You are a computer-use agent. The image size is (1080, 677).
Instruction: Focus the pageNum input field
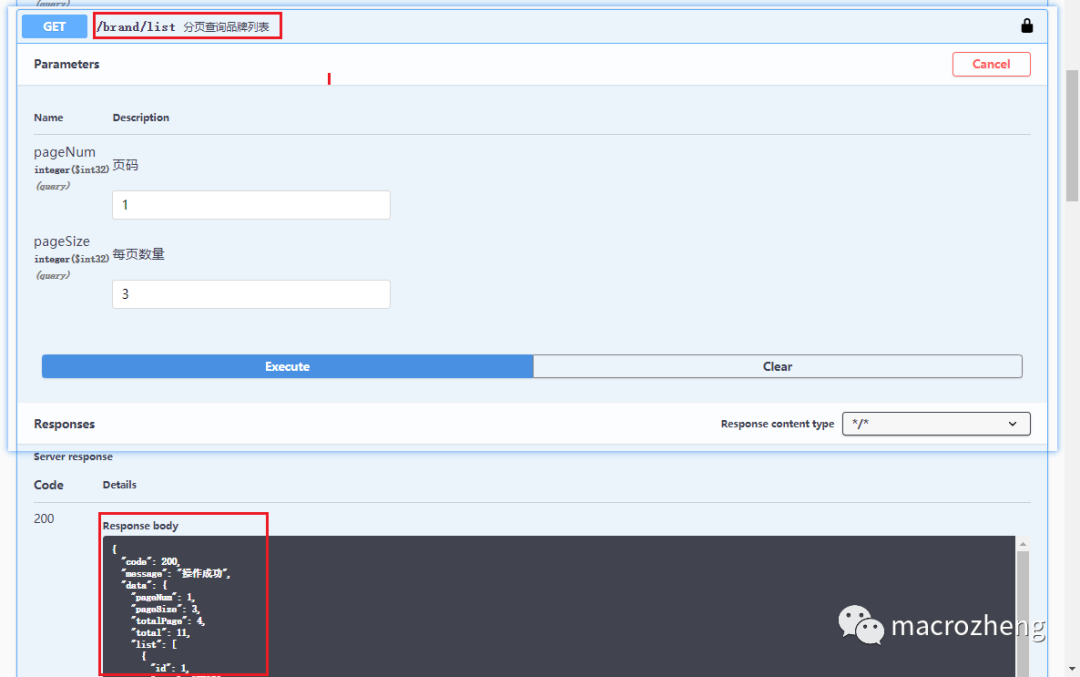point(251,205)
